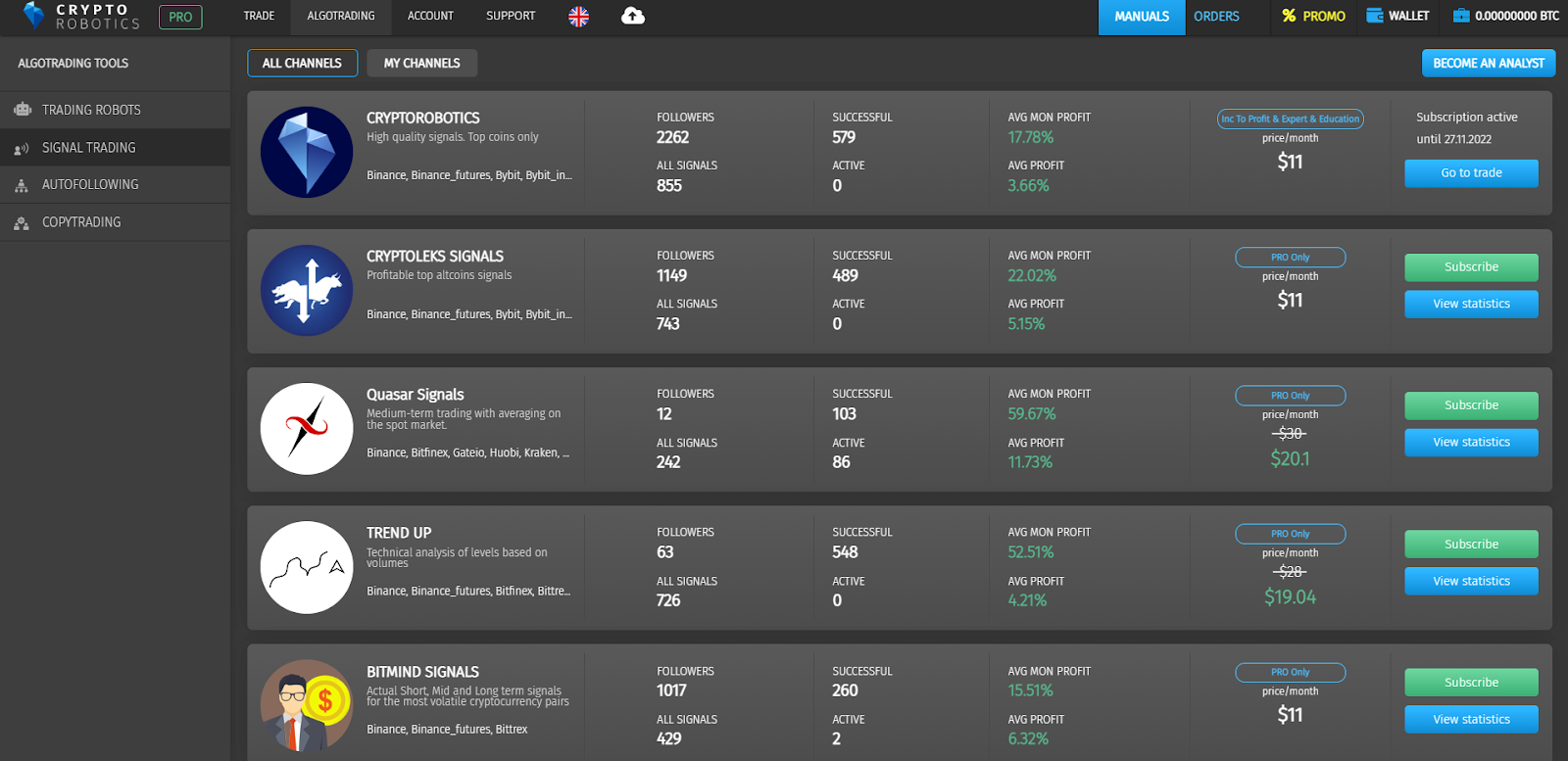Select the My Channels tab

tap(421, 63)
